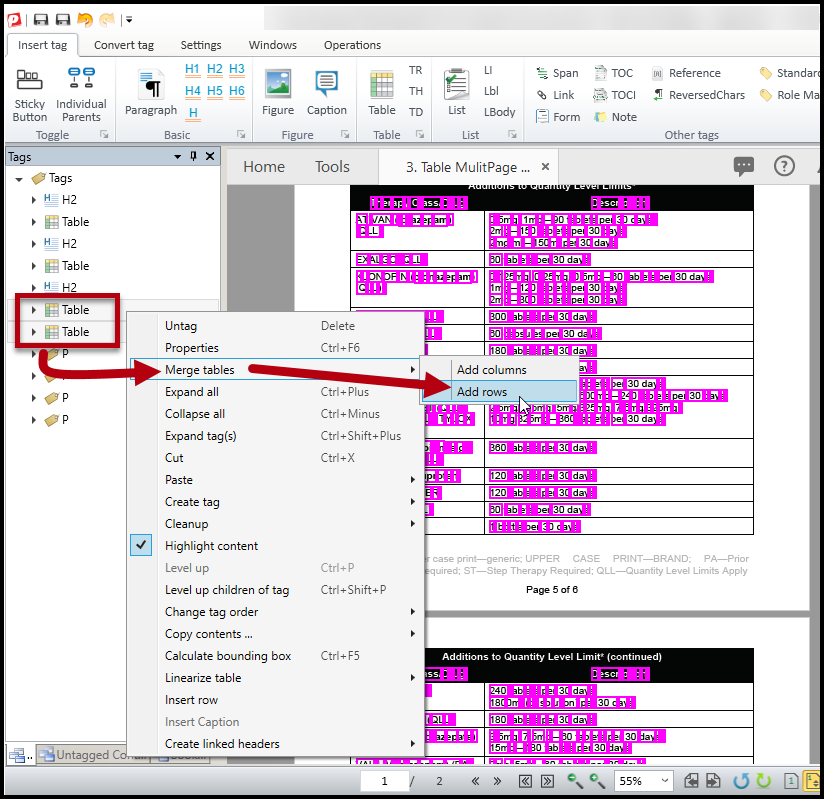Open the comments speech bubble icon
This screenshot has height=799, width=824.
click(x=743, y=167)
